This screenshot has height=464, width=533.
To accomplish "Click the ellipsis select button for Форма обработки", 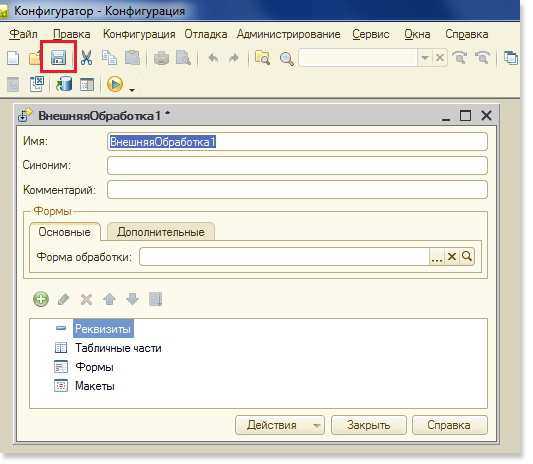I will click(x=437, y=256).
